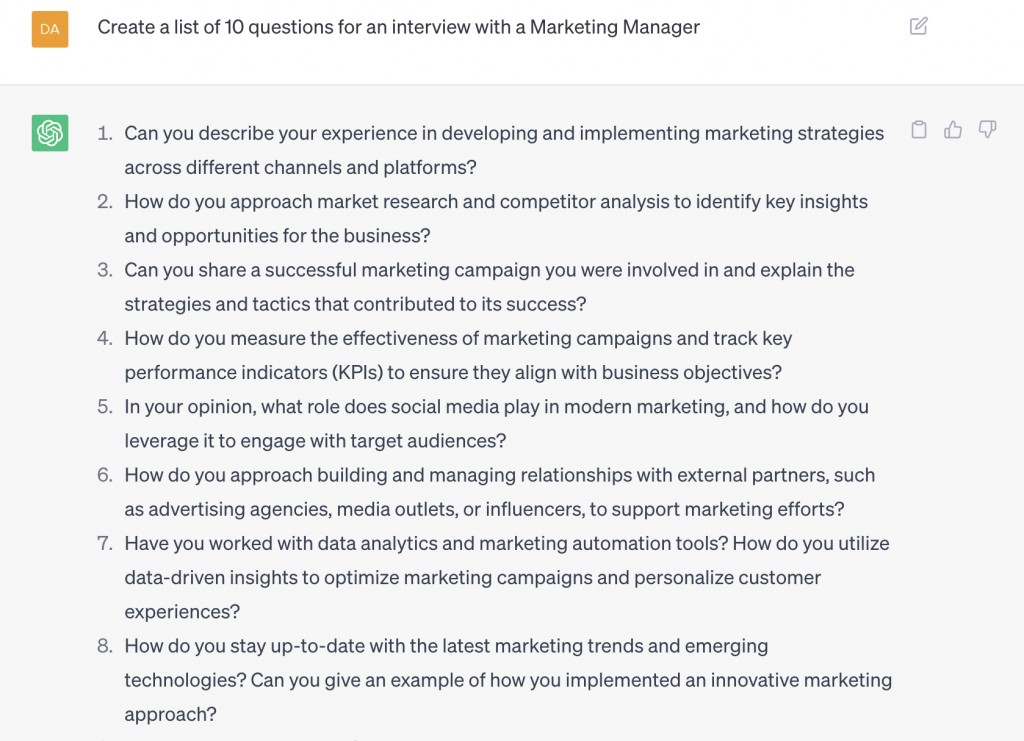Mark the response with thumbs down
The image size is (1024, 741).
click(x=987, y=130)
